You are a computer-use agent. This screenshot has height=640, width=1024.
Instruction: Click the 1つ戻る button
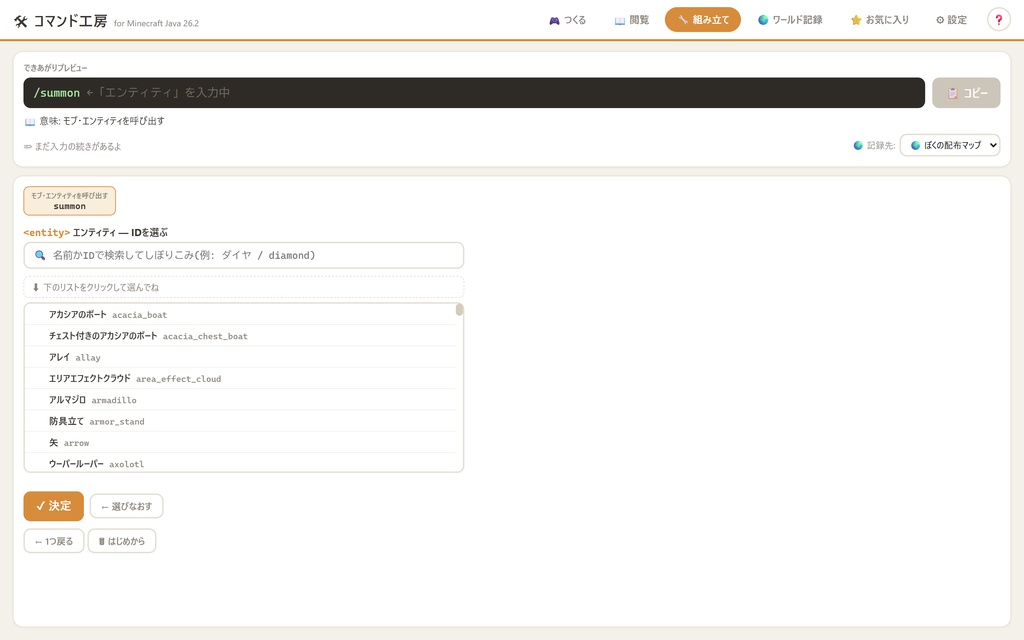coord(54,541)
